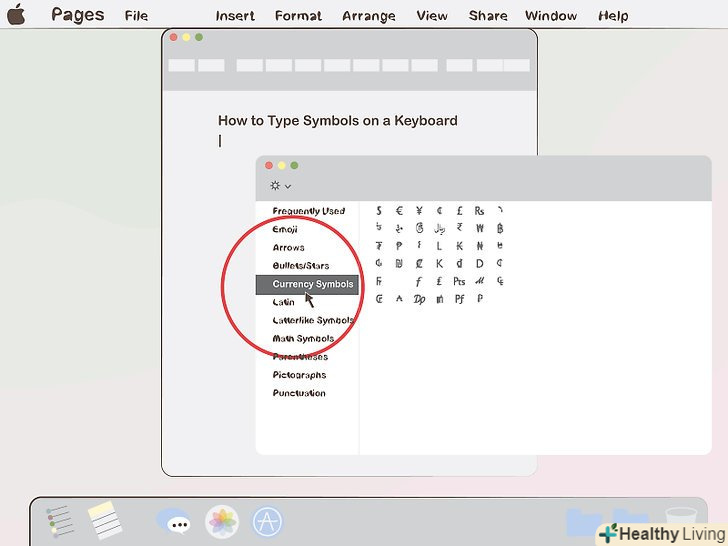This screenshot has height=546, width=728.
Task: Select the Arrows category
Action: coord(288,247)
